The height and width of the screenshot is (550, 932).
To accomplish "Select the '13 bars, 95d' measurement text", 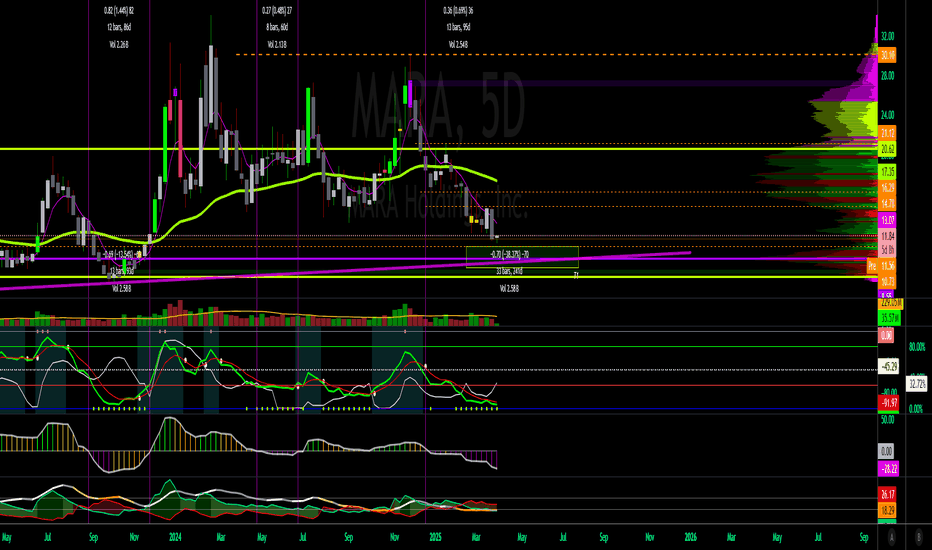I will coord(458,27).
